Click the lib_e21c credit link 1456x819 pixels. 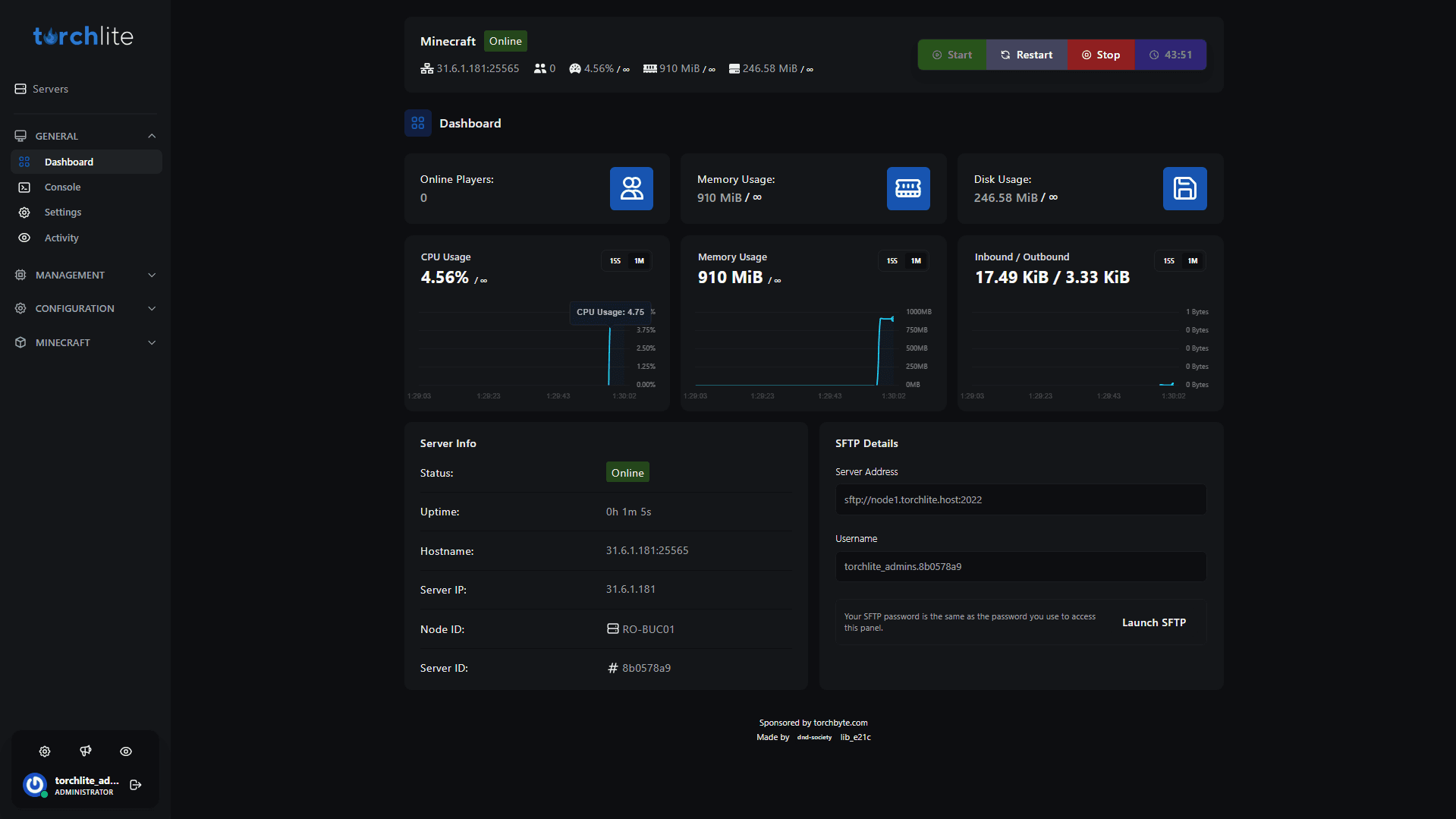pyautogui.click(x=855, y=737)
